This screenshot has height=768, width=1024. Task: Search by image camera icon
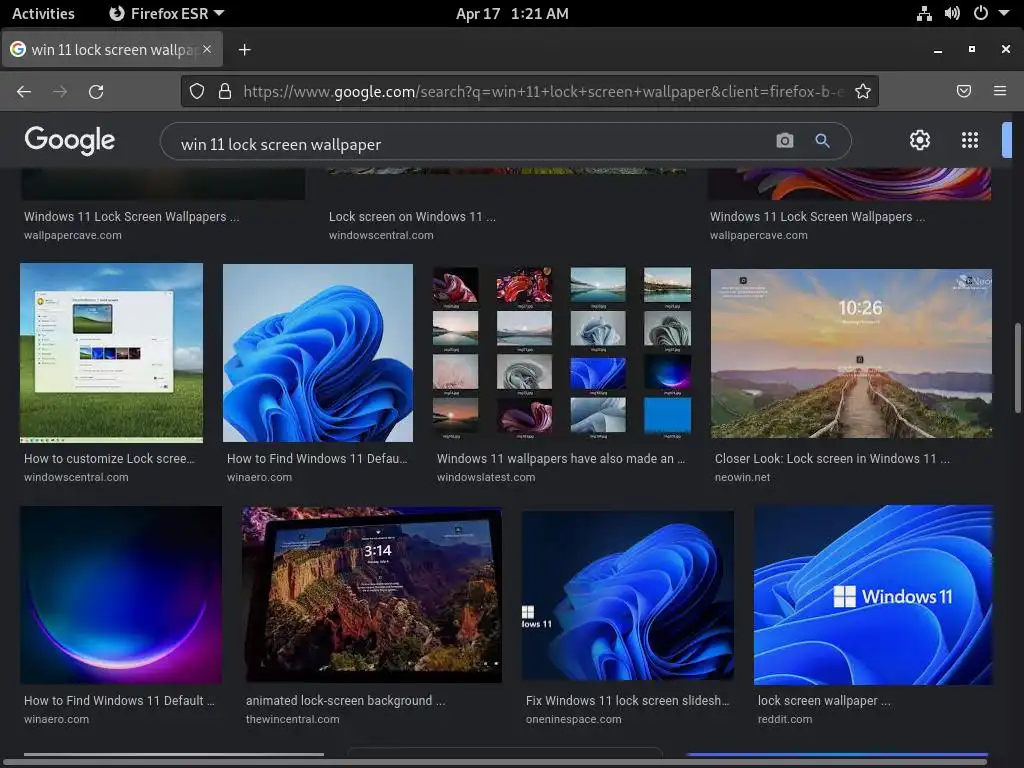point(785,140)
